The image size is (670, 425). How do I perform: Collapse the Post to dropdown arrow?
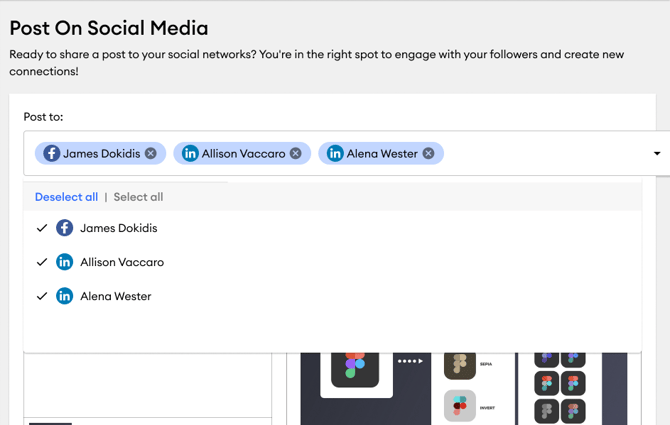tap(657, 154)
